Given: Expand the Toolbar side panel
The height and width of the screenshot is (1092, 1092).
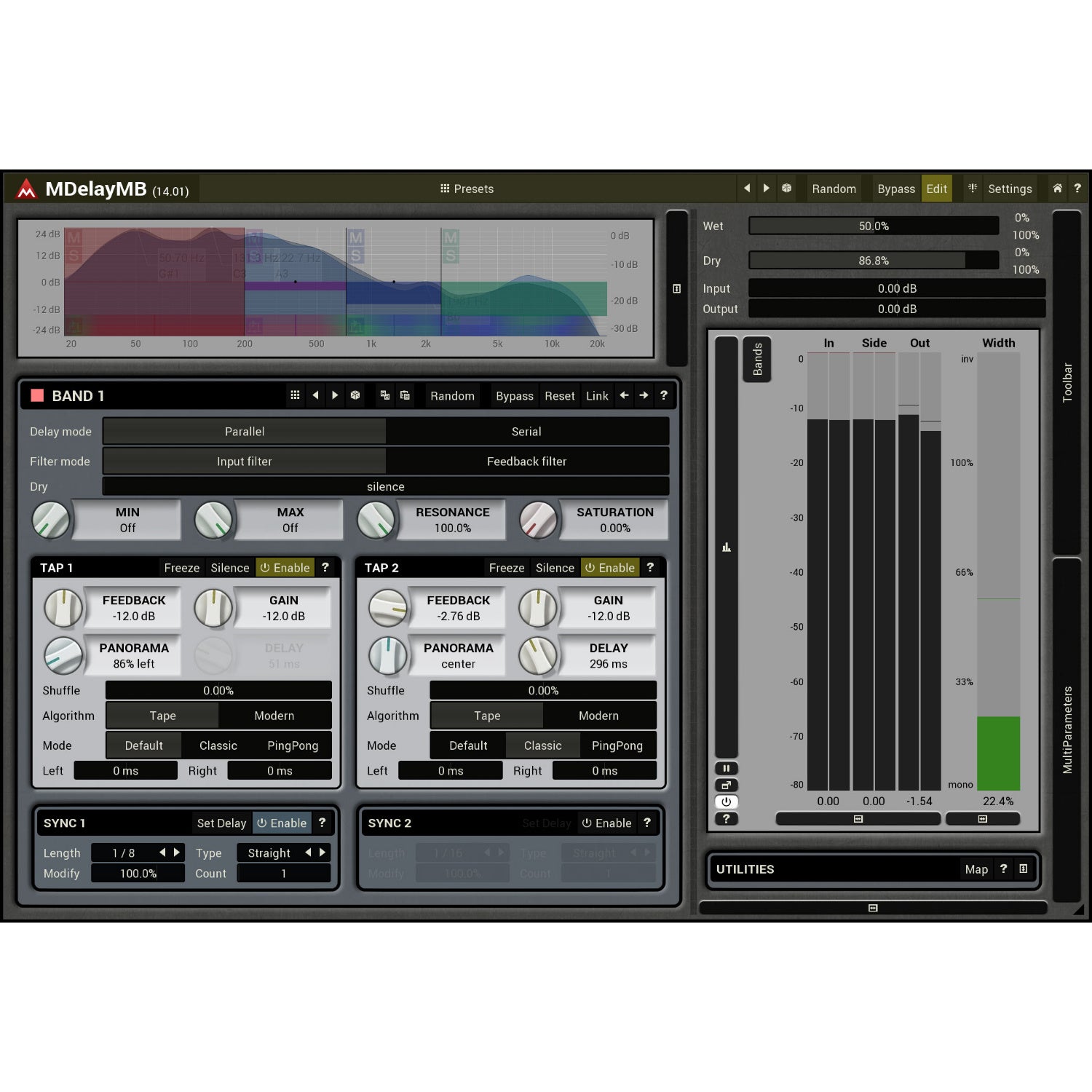Looking at the screenshot, I should coord(1067,382).
